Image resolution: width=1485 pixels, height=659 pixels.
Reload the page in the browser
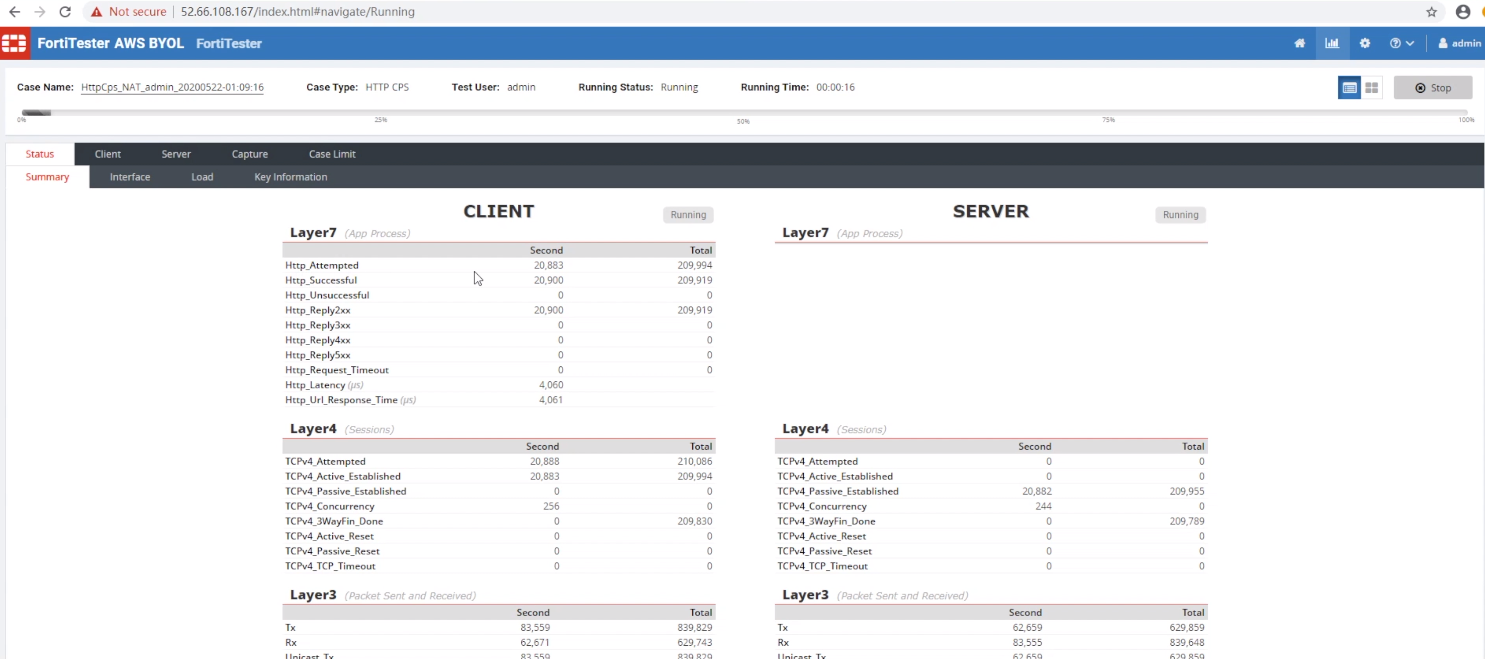point(65,11)
